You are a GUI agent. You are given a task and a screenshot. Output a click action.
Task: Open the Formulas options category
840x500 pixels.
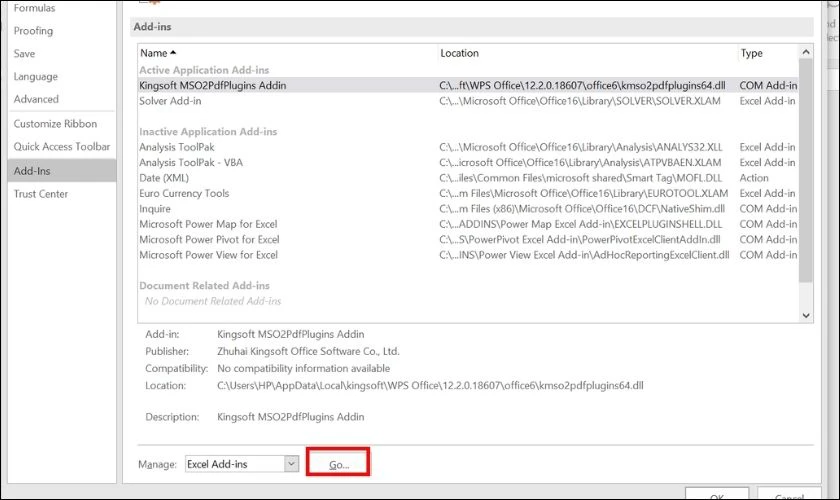tap(34, 8)
